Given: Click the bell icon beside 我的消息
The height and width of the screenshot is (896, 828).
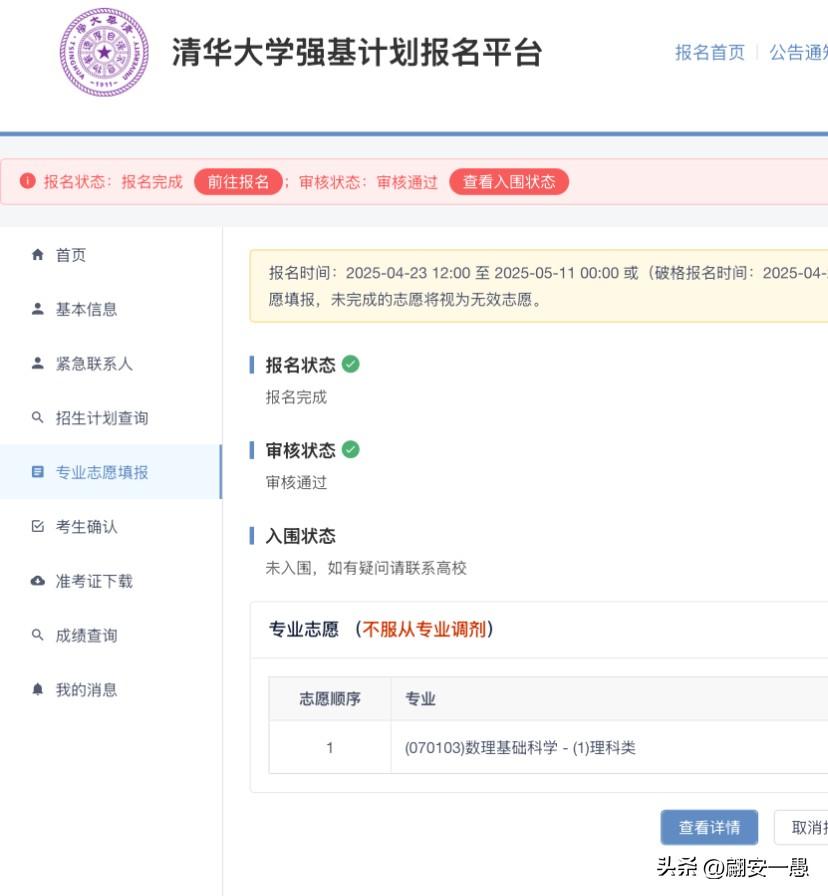Looking at the screenshot, I should (x=38, y=689).
